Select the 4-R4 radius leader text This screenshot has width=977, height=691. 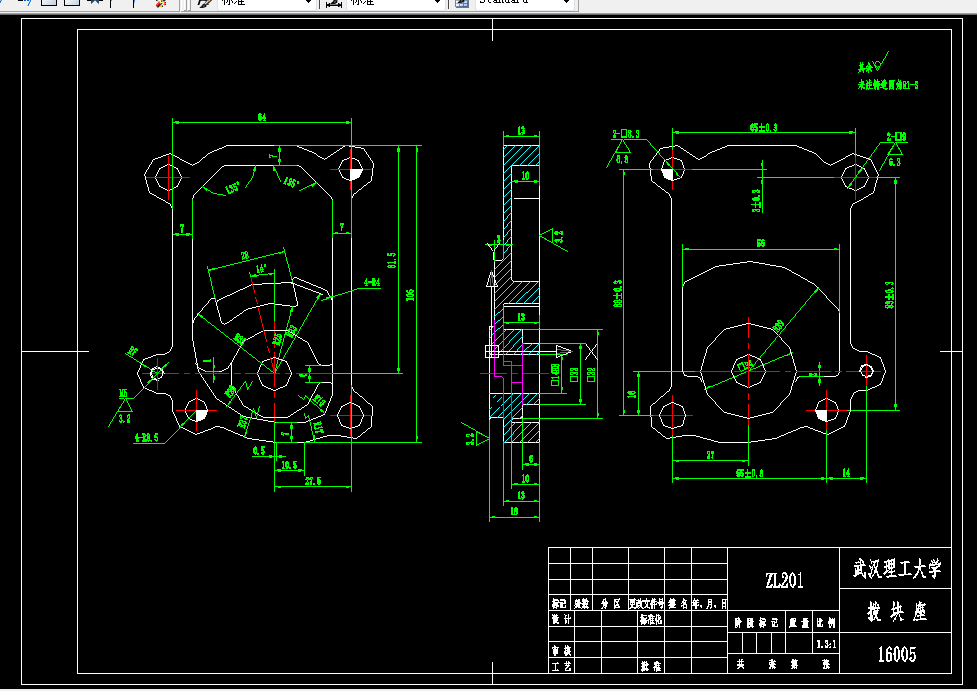click(372, 282)
